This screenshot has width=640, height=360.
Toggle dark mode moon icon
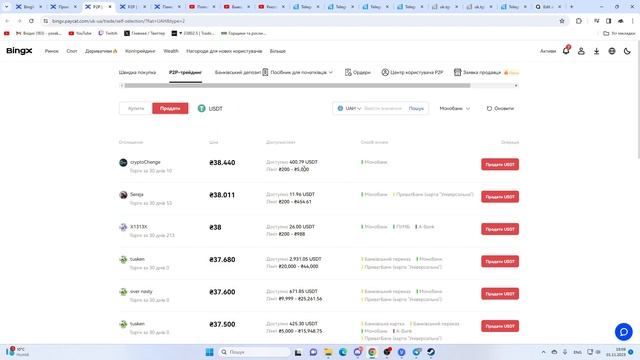(x=627, y=51)
